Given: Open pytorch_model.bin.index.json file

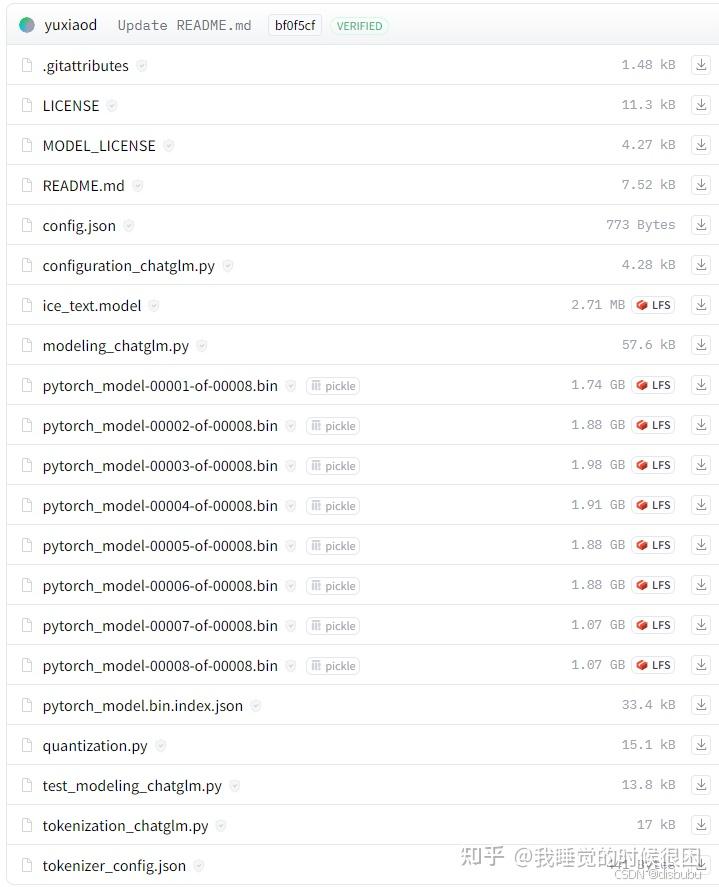Looking at the screenshot, I should pos(143,706).
